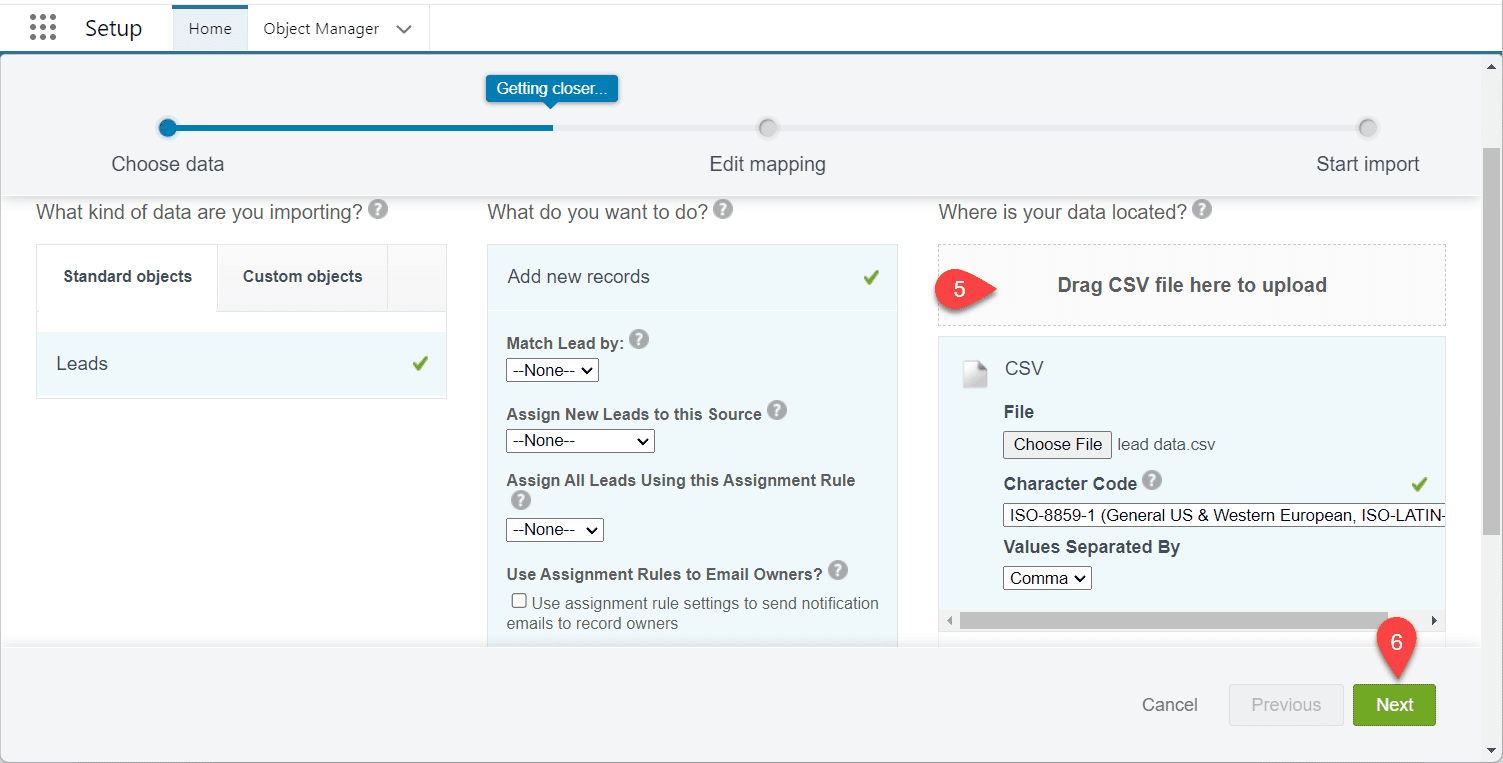This screenshot has width=1503, height=763.
Task: Open the 'Values Separated By' dropdown
Action: tap(1047, 577)
